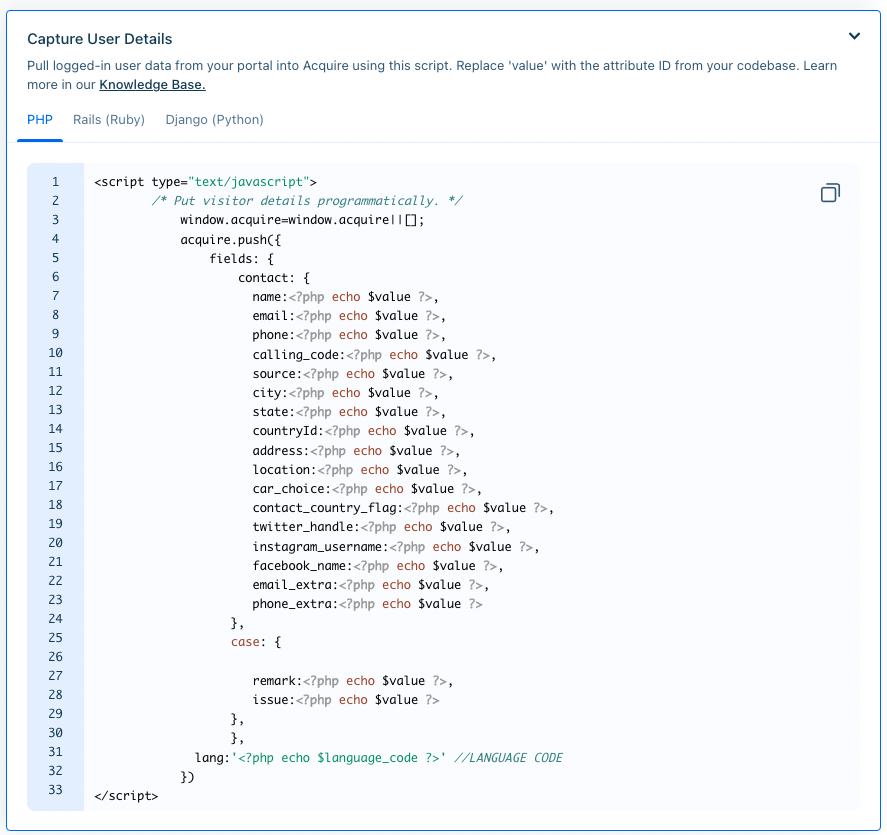Image resolution: width=887 pixels, height=835 pixels.
Task: Click the contact_country_flag field line
Action: (403, 508)
